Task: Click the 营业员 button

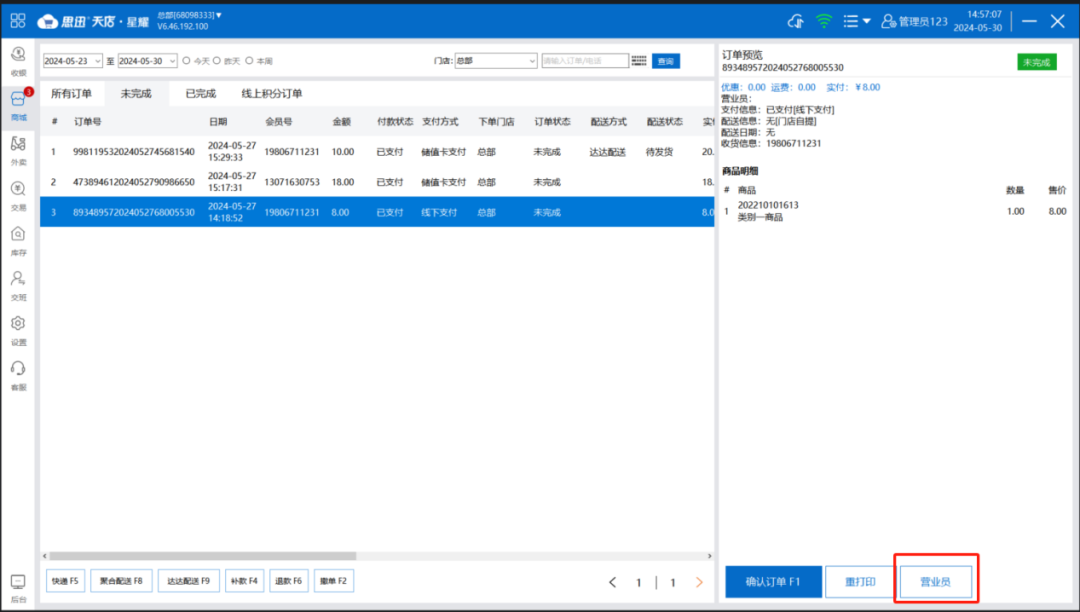Action: pyautogui.click(x=935, y=581)
